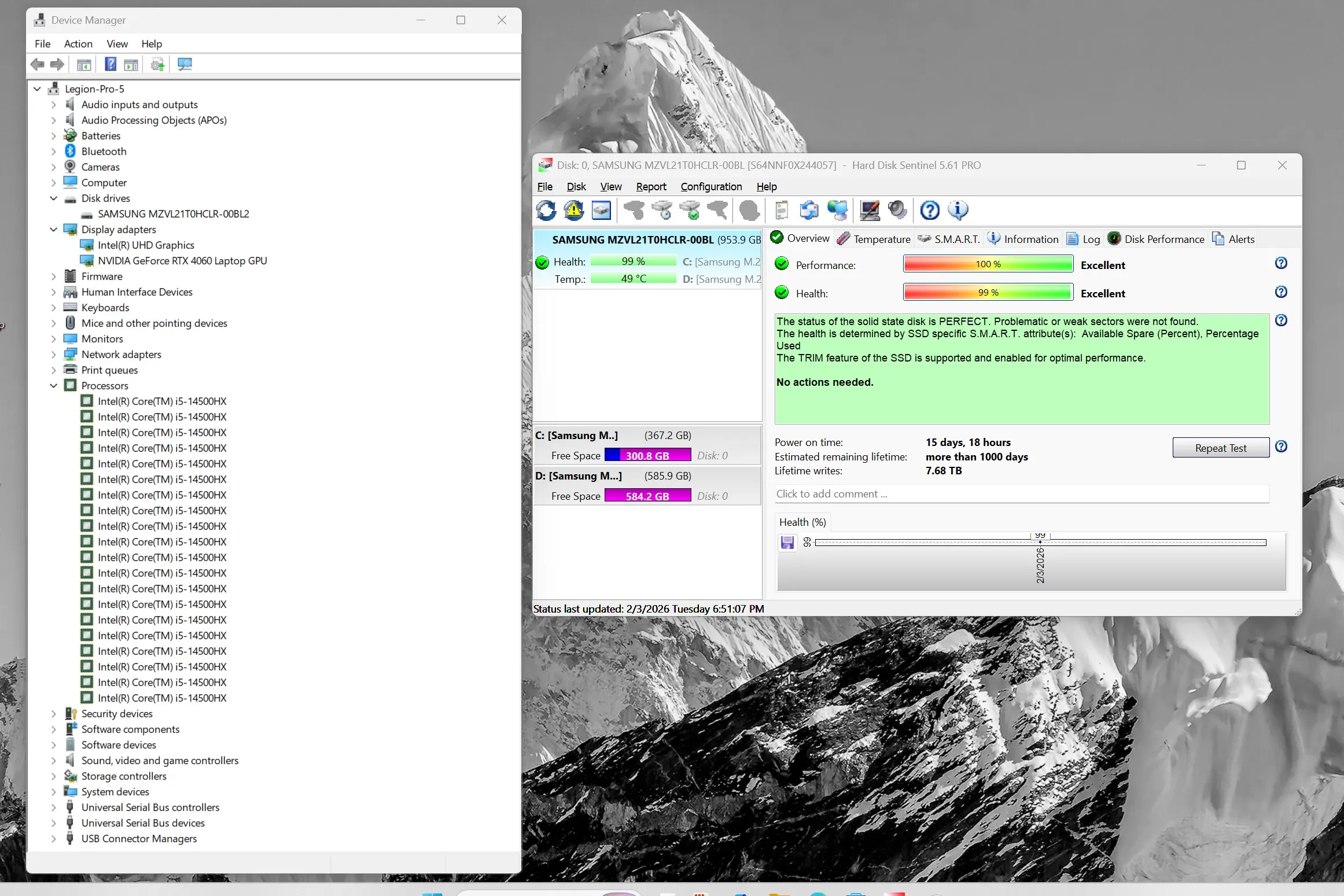Click scan for hardware changes icon in Device Manager
The width and height of the screenshot is (1344, 896).
point(185,64)
